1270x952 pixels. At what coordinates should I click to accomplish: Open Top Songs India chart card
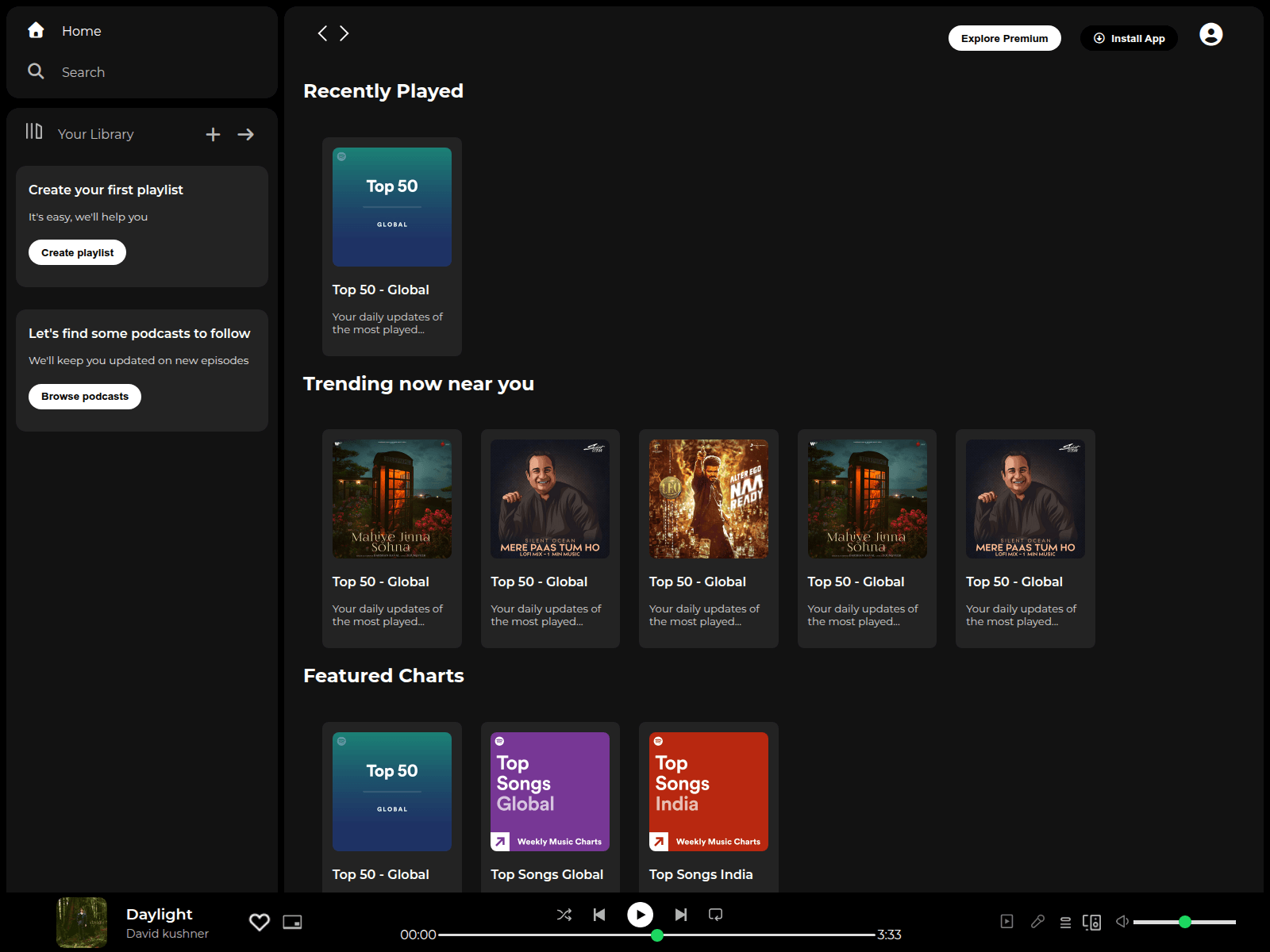coord(708,807)
